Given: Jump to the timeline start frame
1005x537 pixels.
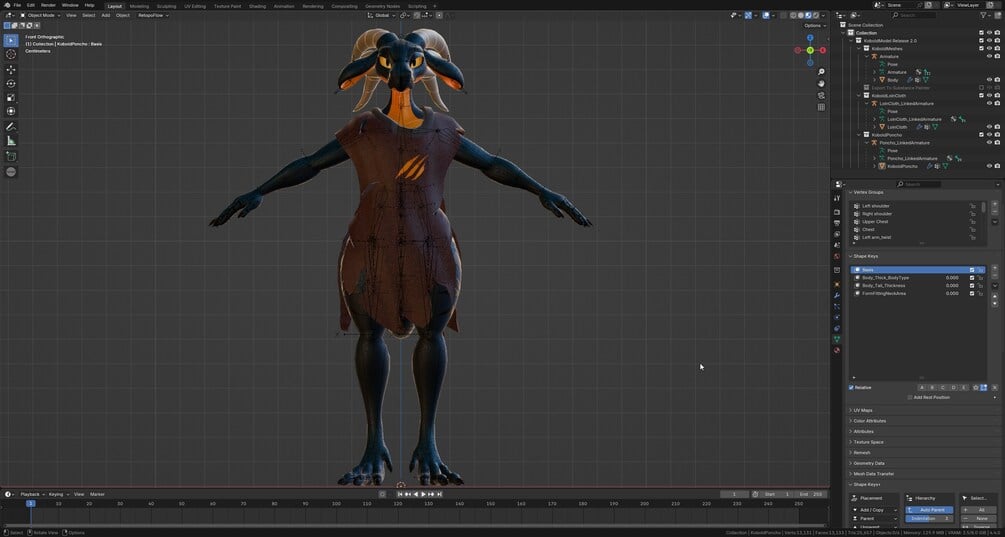Looking at the screenshot, I should 400,494.
